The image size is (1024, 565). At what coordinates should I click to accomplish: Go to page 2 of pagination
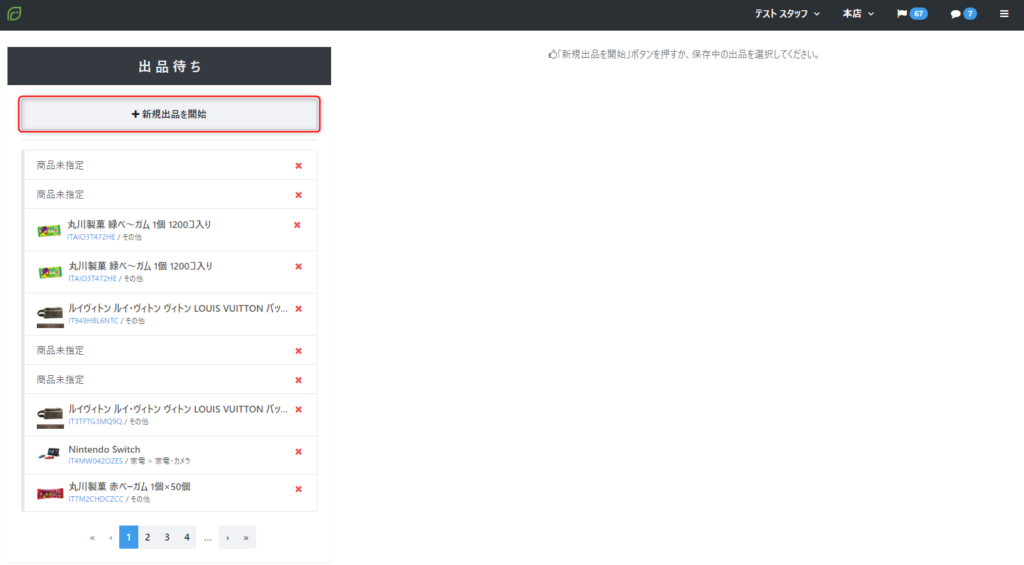148,537
